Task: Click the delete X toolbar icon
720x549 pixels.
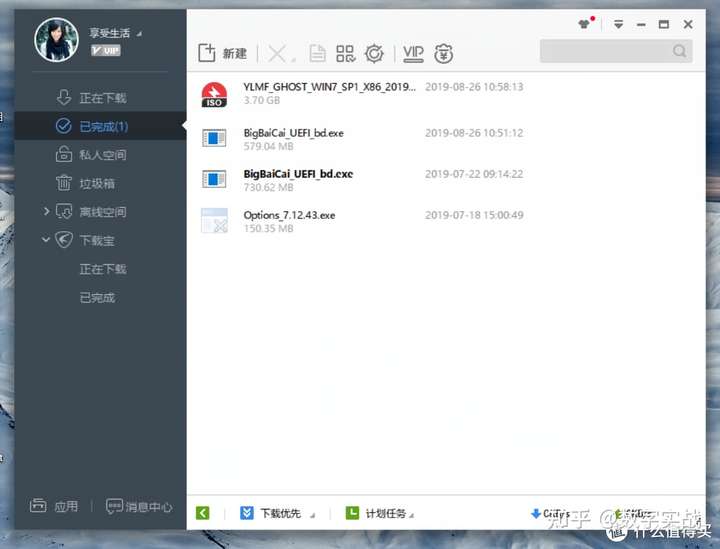Action: pyautogui.click(x=276, y=54)
